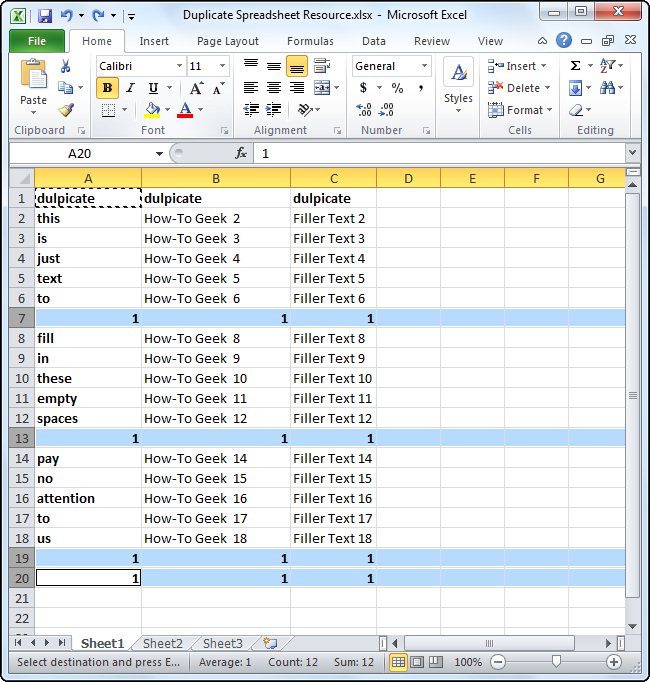Click the 100% zoom level
Viewport: 650px width, 682px height.
[468, 662]
